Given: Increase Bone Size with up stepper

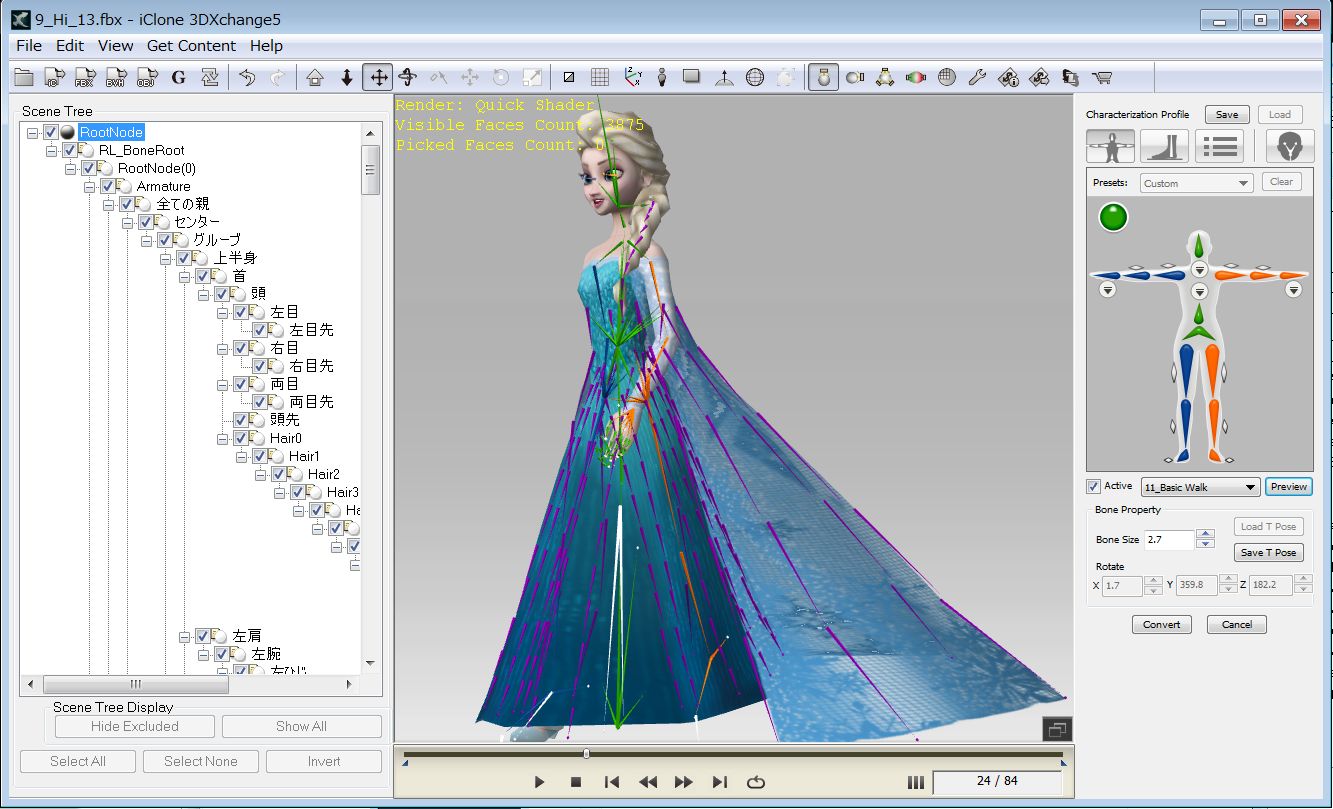Looking at the screenshot, I should tap(1206, 535).
